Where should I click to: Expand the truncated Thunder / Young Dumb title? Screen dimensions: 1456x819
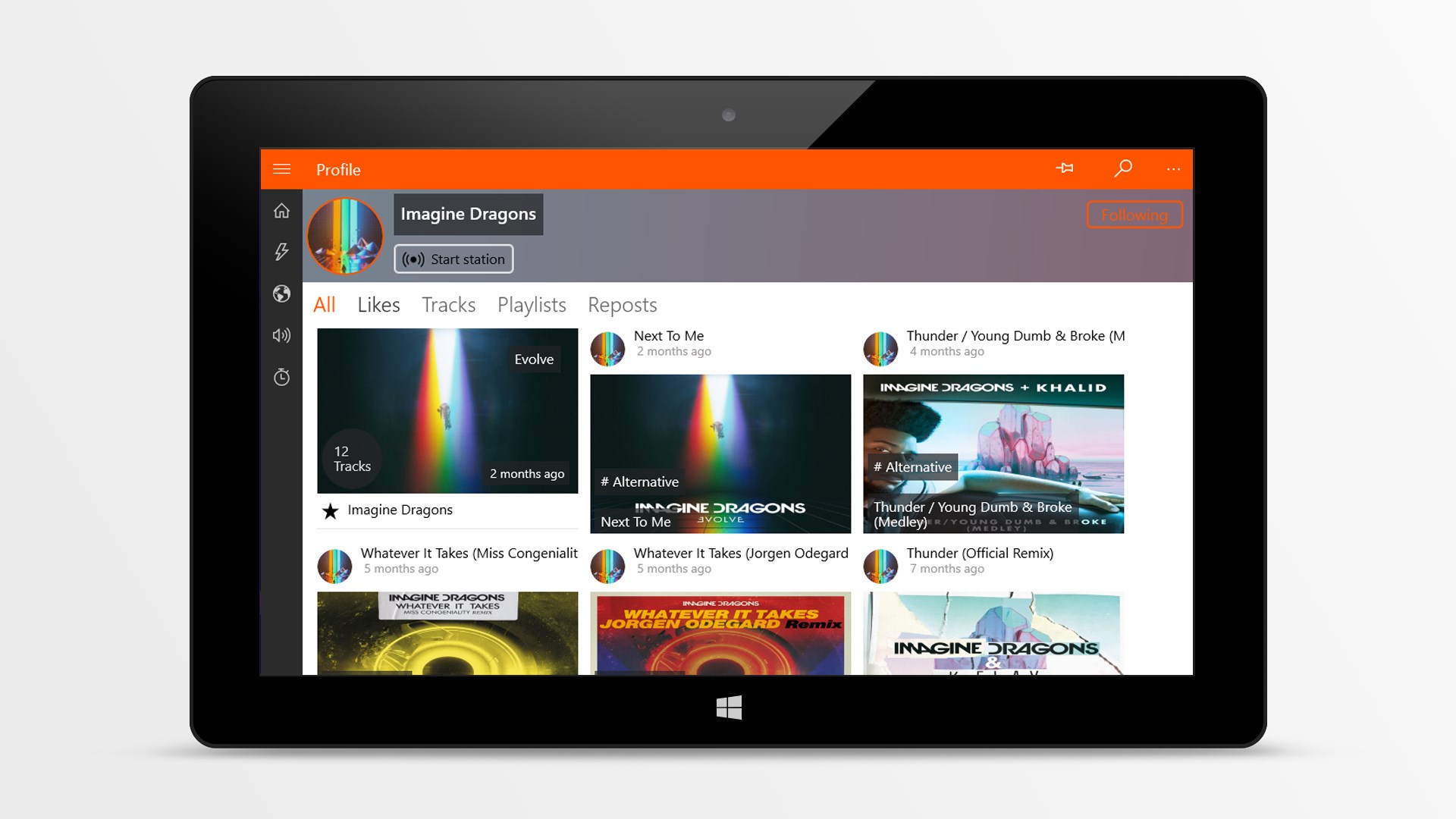[1016, 336]
